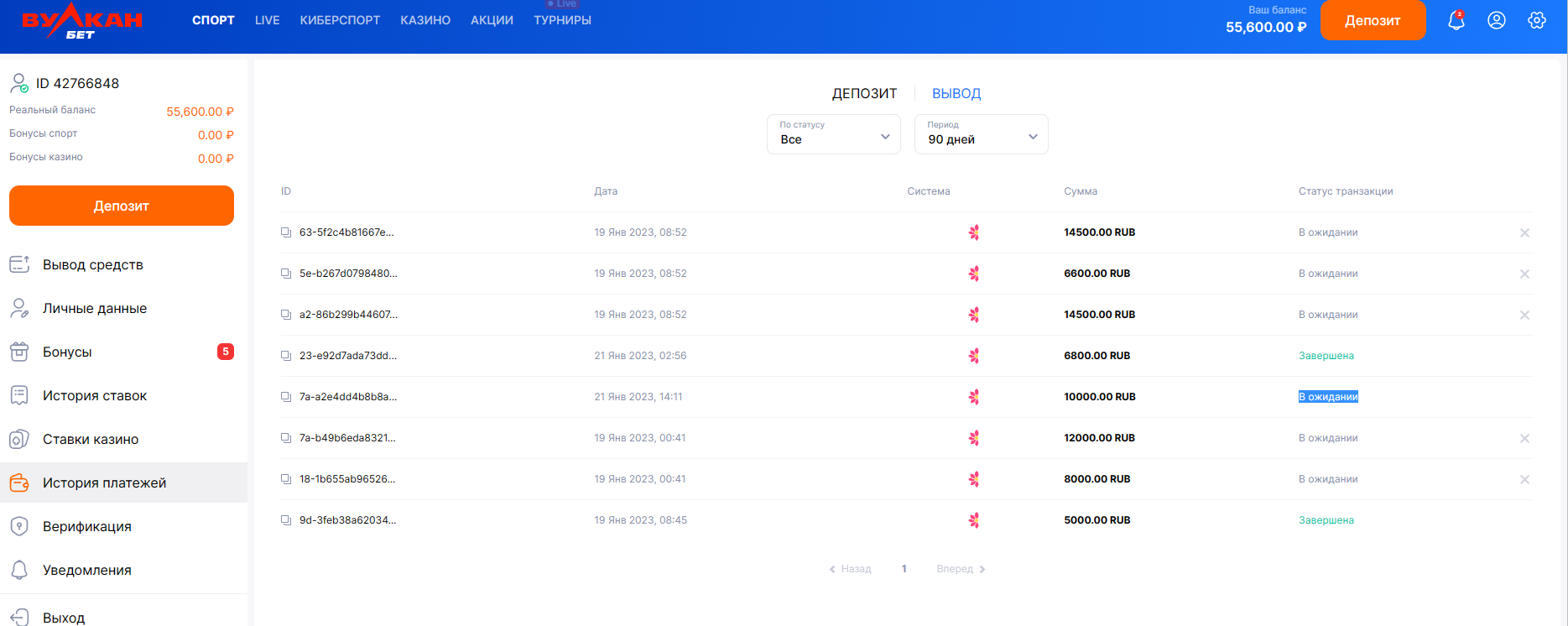1568x626 pixels.
Task: Switch to the ДЕПОЗИТ tab
Action: [864, 94]
